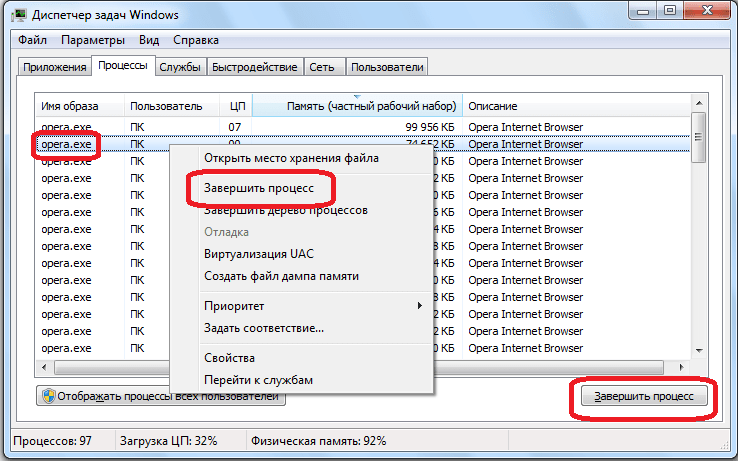The width and height of the screenshot is (738, 461).
Task: Open the Вид menu
Action: click(x=149, y=40)
